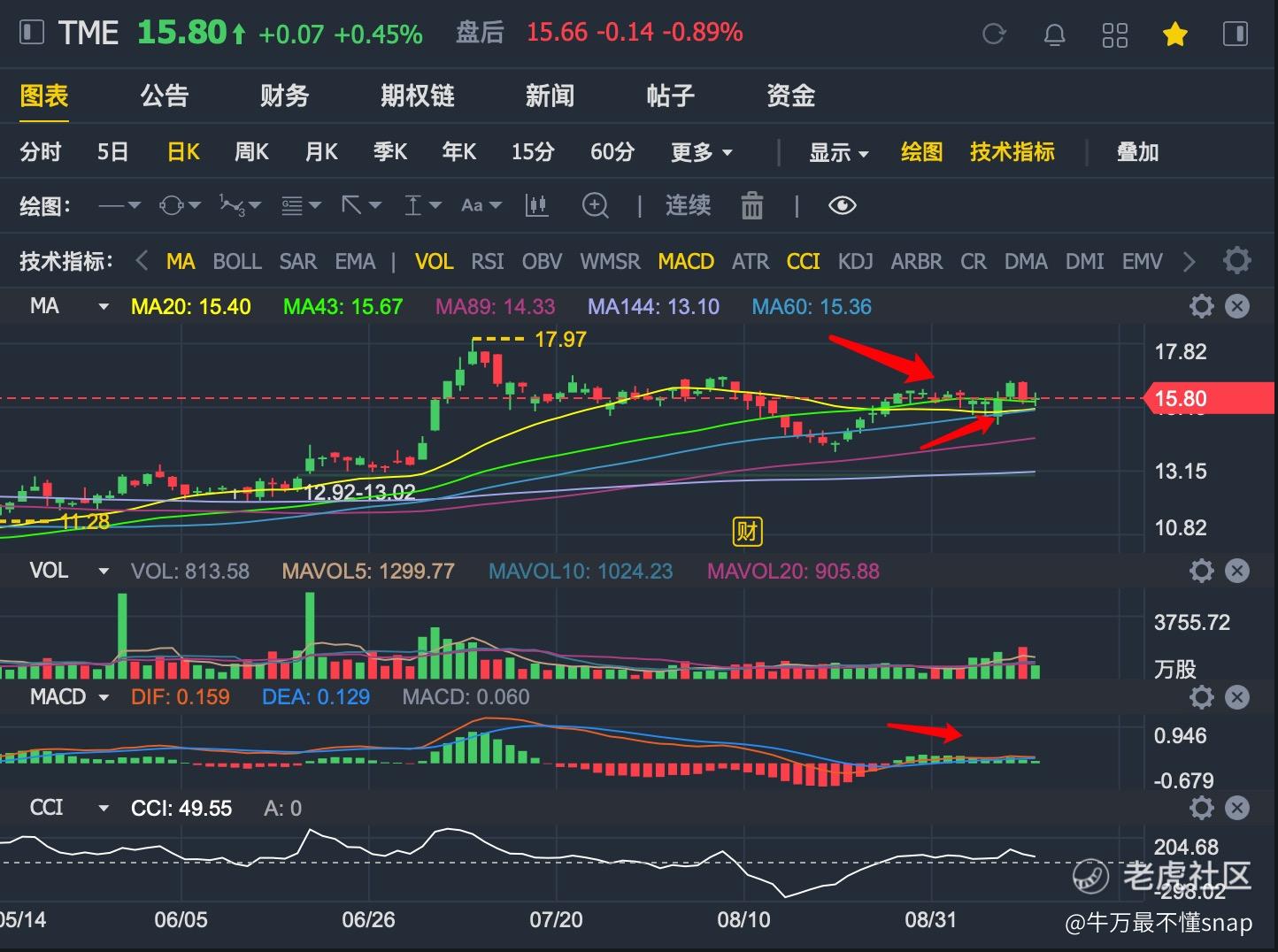
Task: Select the 年K chart period
Action: [x=459, y=152]
